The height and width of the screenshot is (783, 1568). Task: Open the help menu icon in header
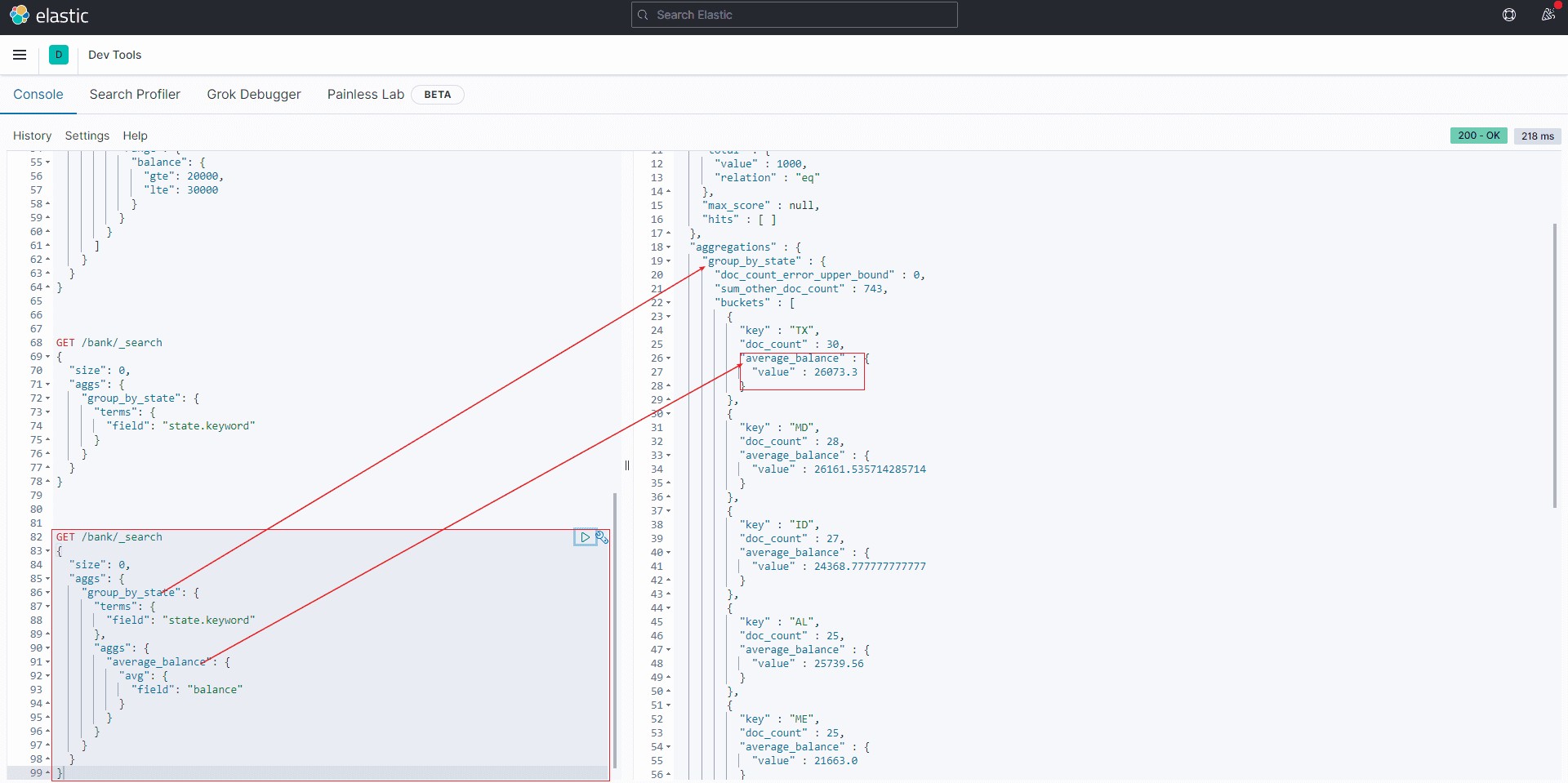[x=1509, y=15]
